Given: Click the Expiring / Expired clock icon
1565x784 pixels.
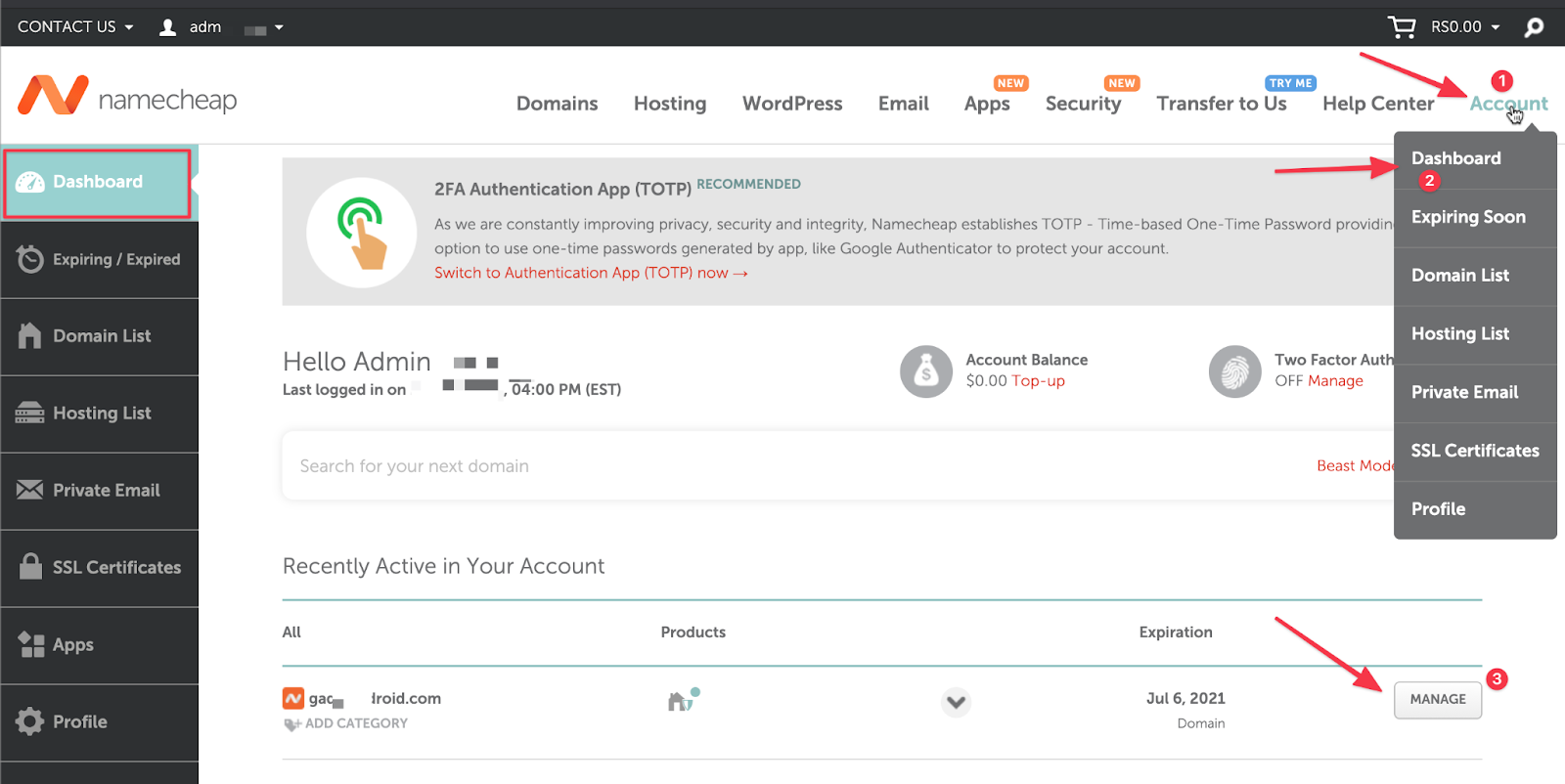Looking at the screenshot, I should click(x=30, y=259).
